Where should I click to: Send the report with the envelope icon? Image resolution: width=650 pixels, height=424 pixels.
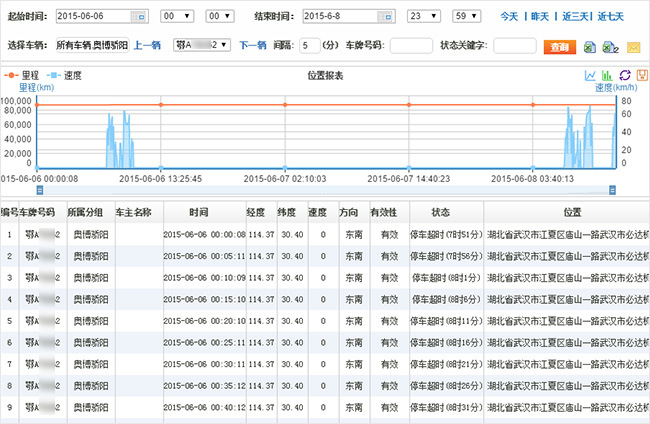633,48
